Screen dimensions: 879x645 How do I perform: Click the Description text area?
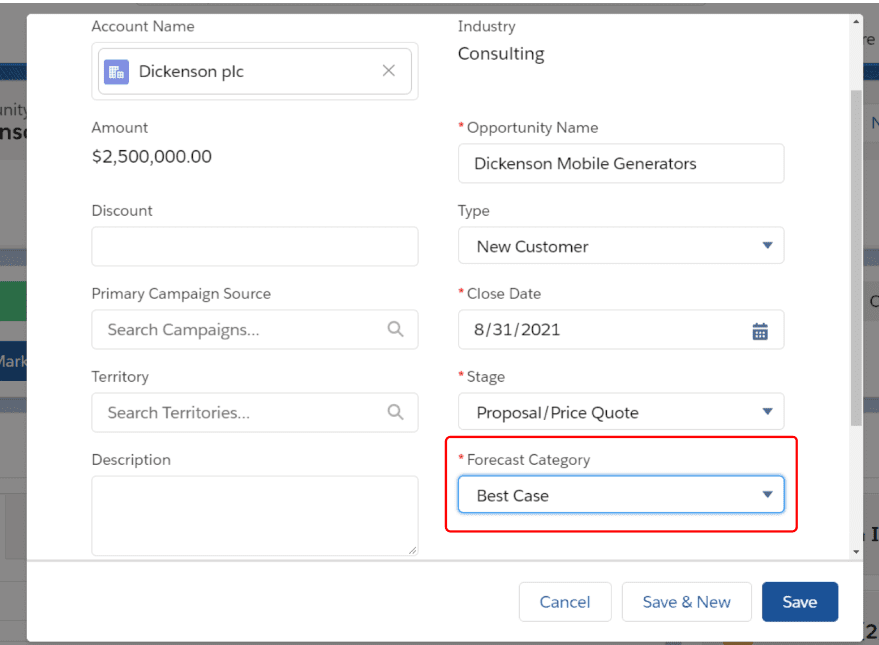pos(254,515)
